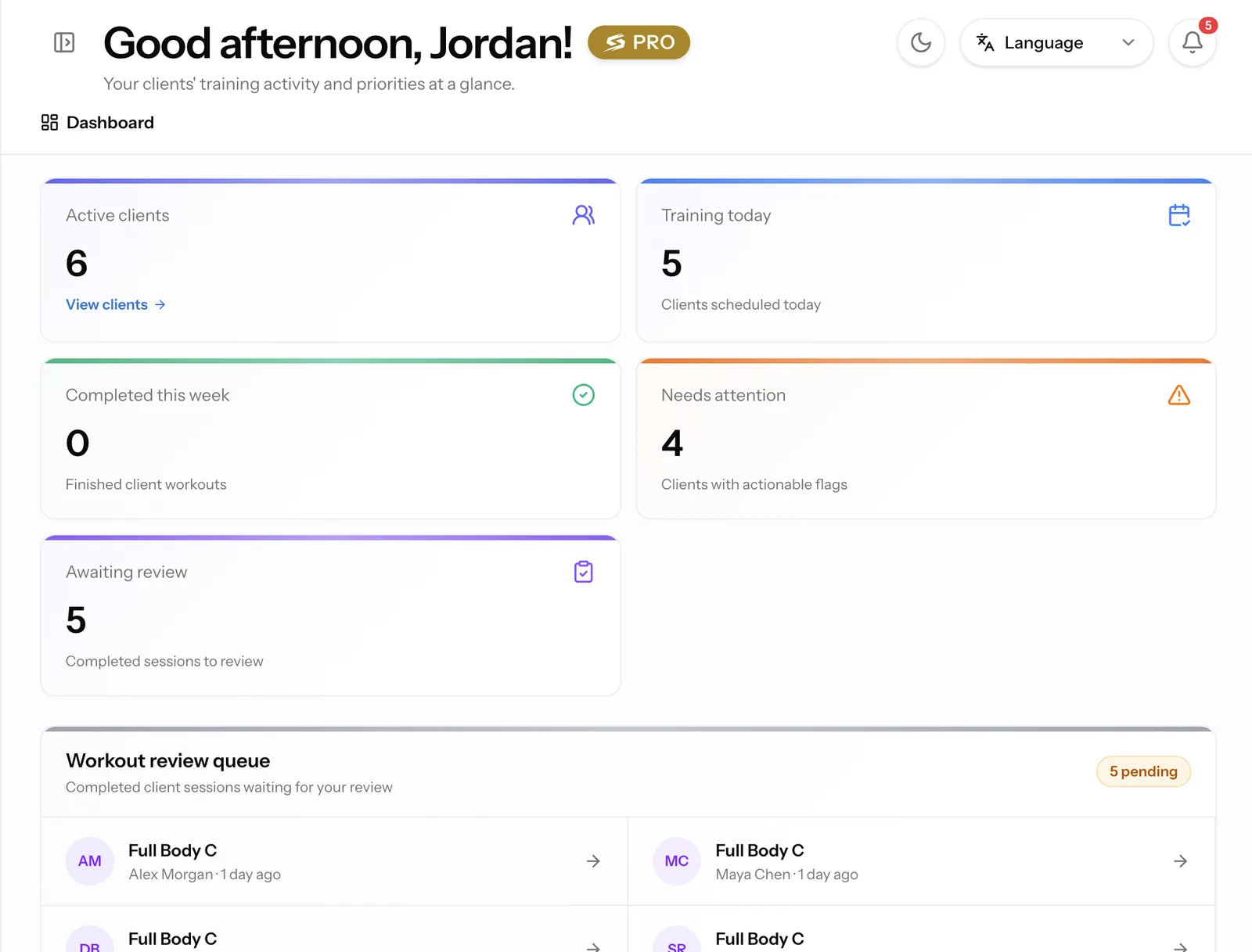The width and height of the screenshot is (1252, 952).
Task: Click the Active clients people icon
Action: [584, 215]
